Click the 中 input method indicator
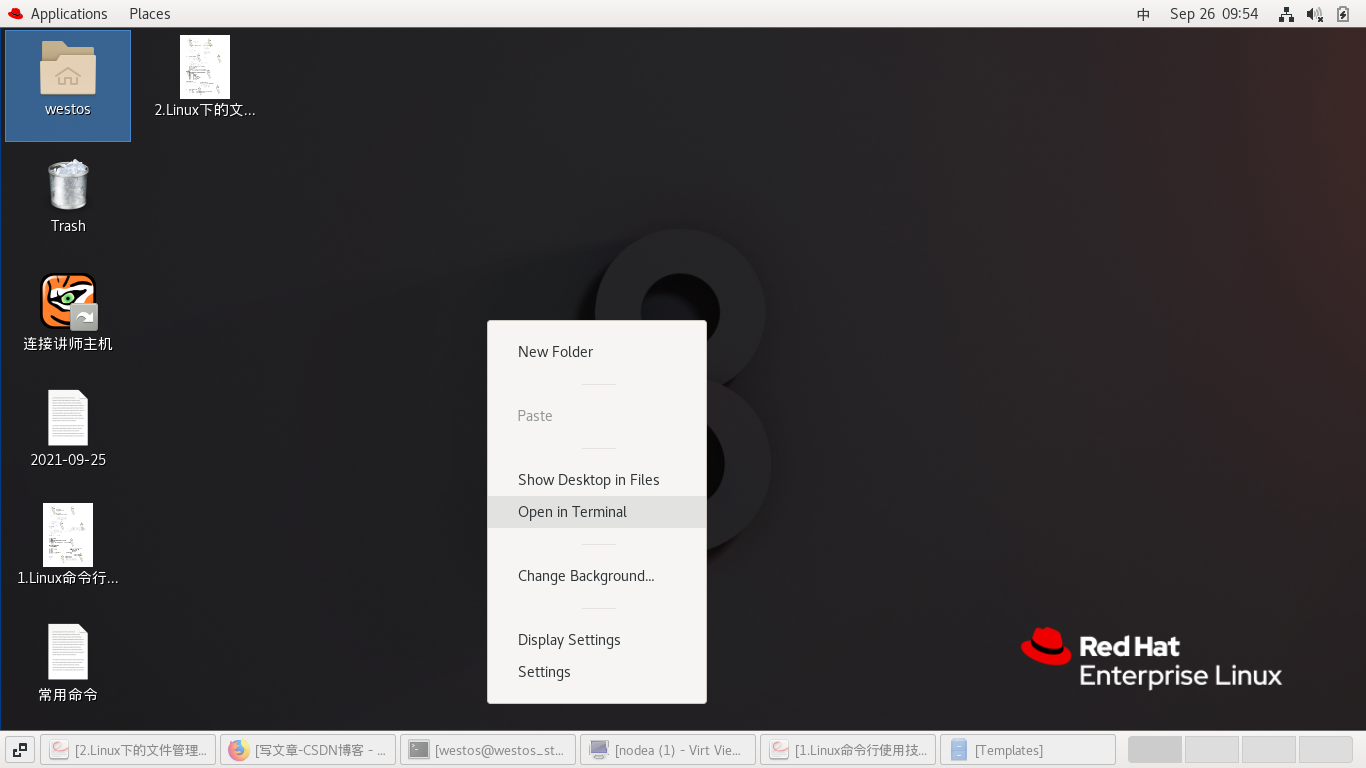This screenshot has width=1366, height=768. coord(1143,14)
